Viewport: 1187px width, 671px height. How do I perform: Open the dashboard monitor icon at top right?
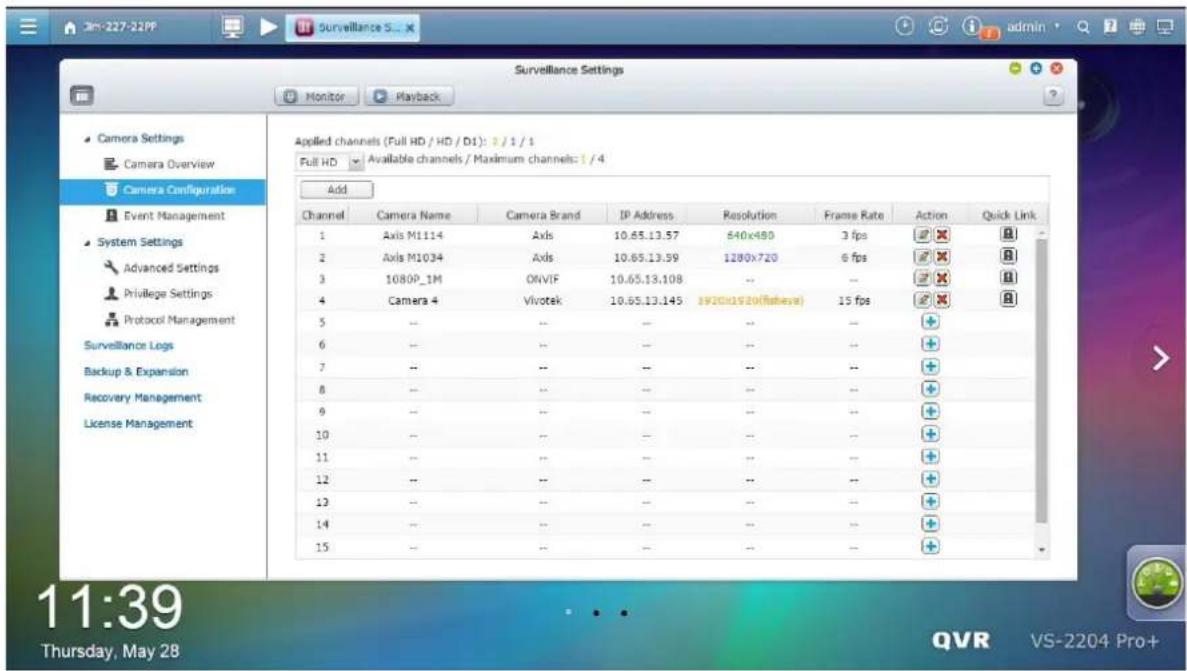click(x=1164, y=27)
